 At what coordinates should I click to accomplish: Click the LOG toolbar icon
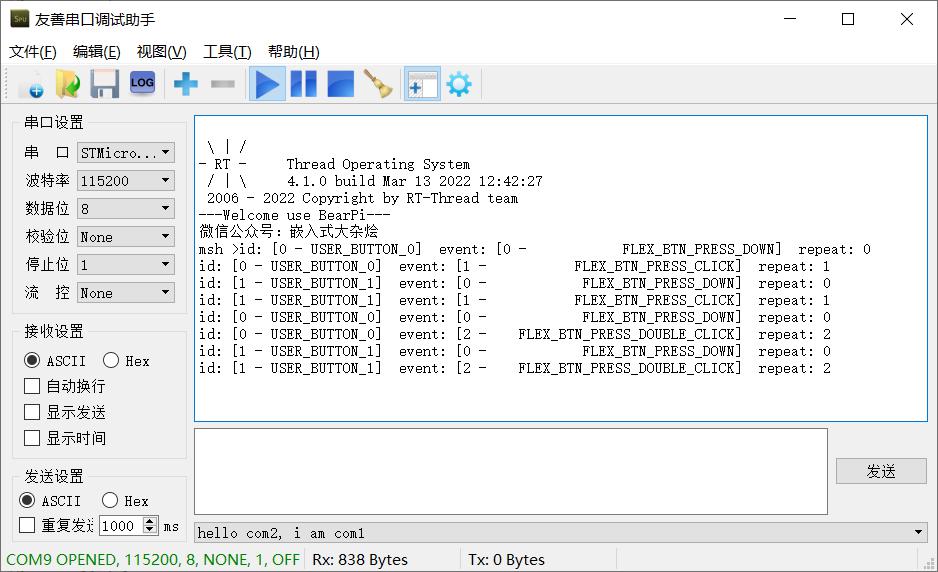[x=142, y=83]
